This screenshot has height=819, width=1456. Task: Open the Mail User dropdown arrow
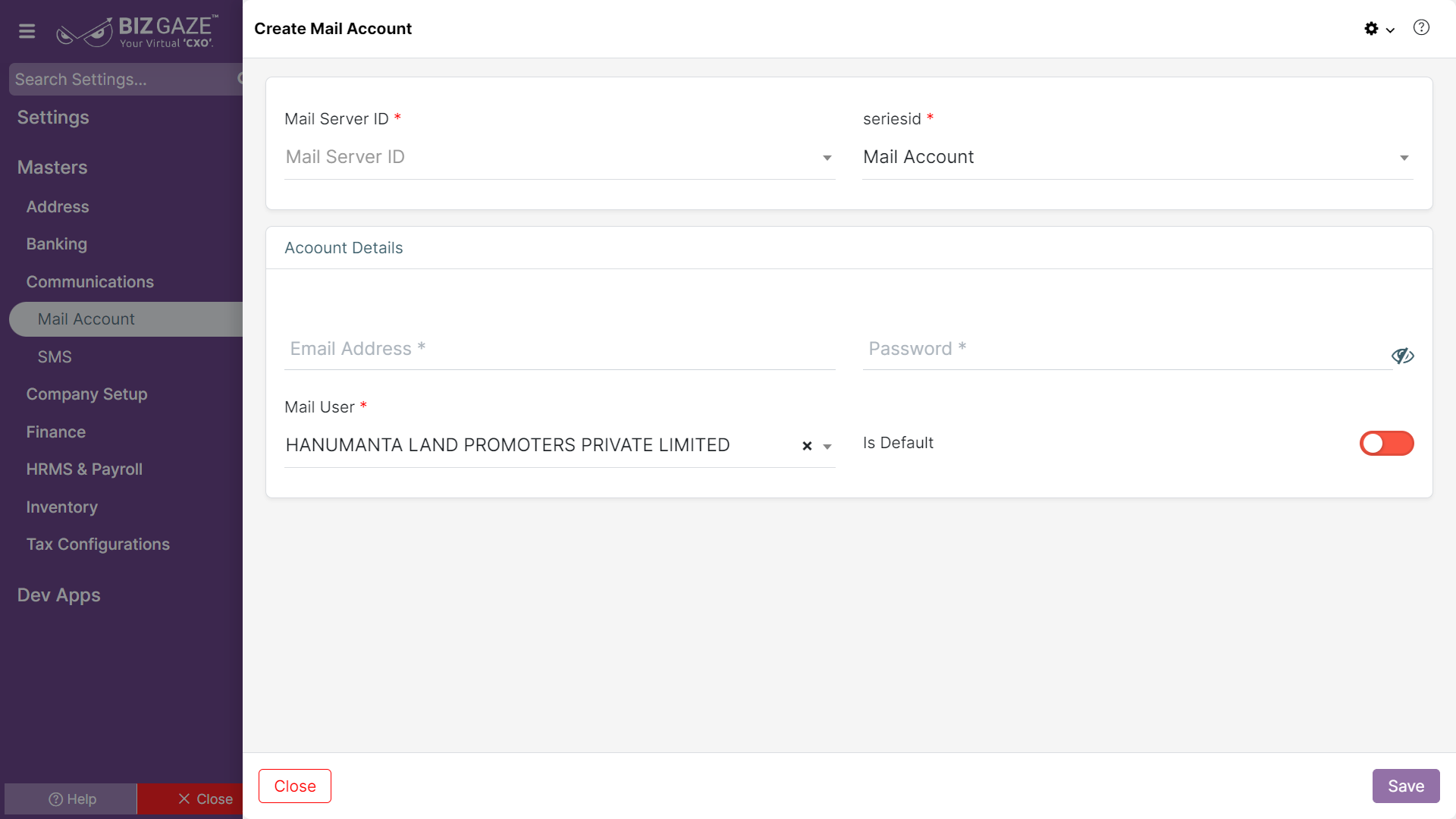[x=827, y=447]
